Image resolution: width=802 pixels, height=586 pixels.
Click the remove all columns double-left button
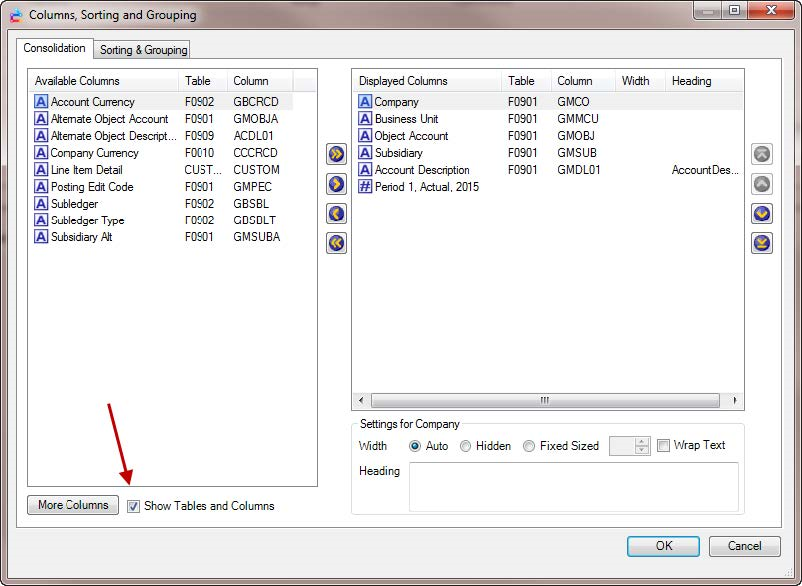tap(336, 243)
